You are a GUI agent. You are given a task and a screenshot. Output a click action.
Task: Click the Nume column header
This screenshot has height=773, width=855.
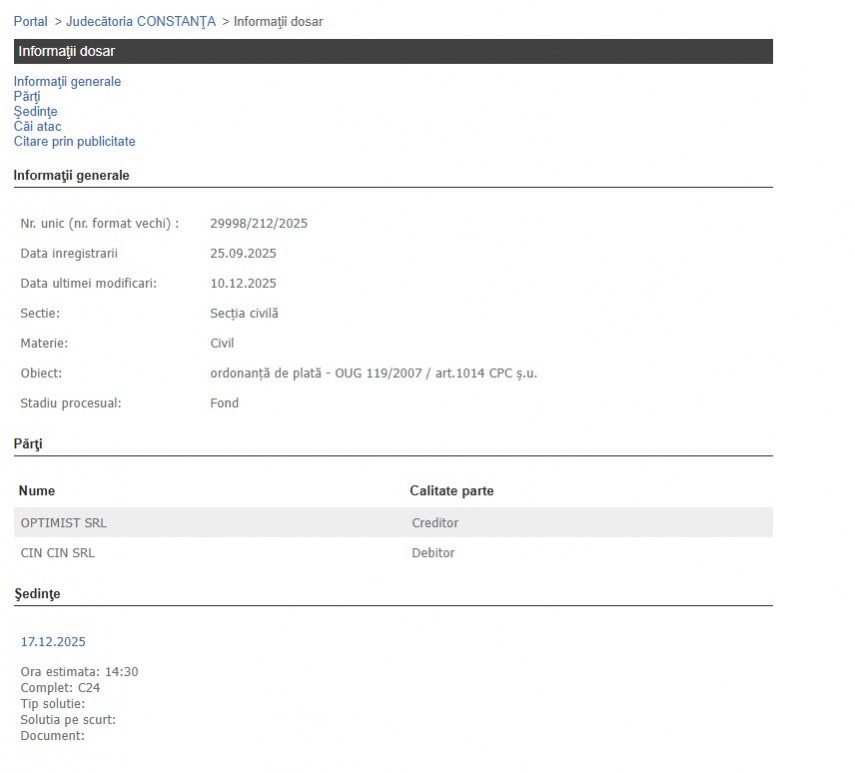coord(37,491)
